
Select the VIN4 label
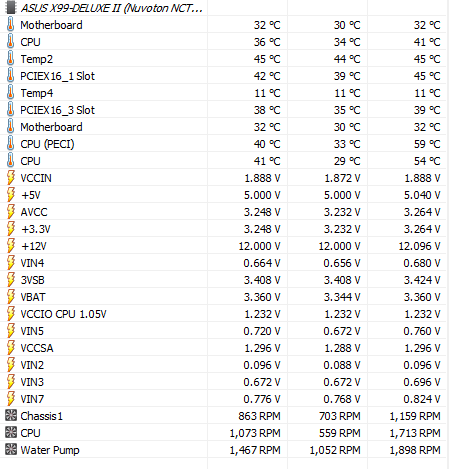pos(32,263)
